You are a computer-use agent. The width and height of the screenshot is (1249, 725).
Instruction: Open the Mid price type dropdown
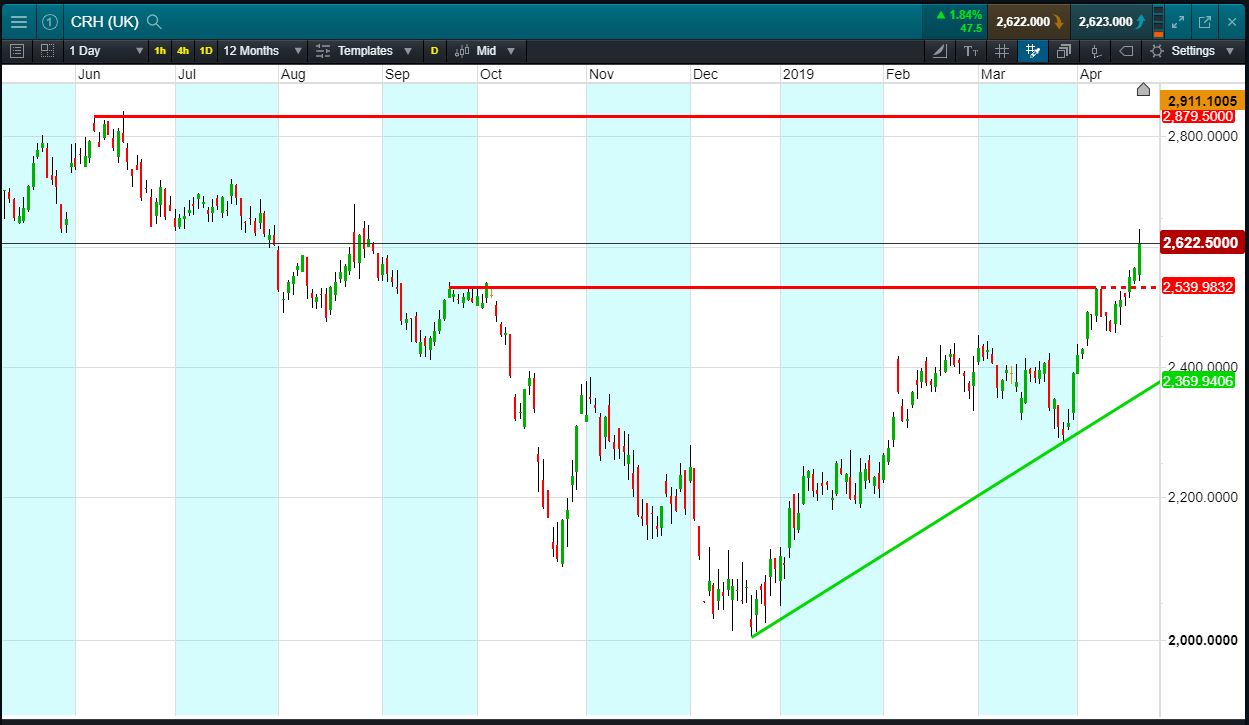(496, 50)
